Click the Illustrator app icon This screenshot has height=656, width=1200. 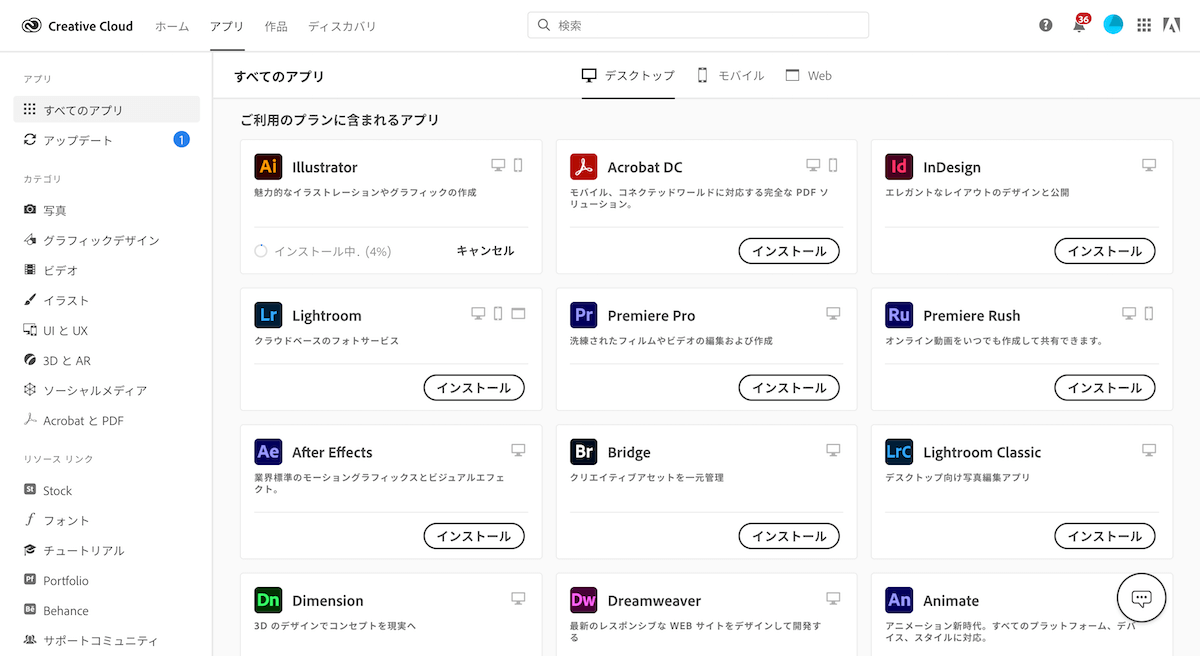click(268, 167)
